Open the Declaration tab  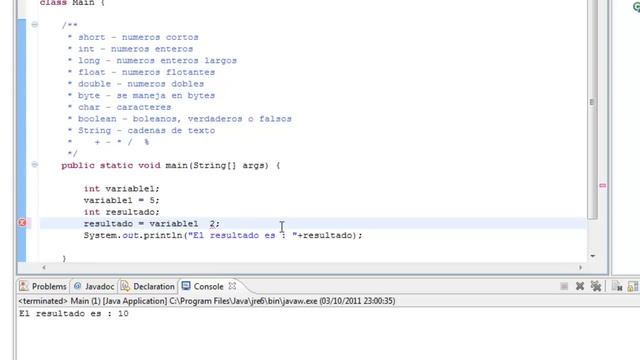click(x=148, y=287)
